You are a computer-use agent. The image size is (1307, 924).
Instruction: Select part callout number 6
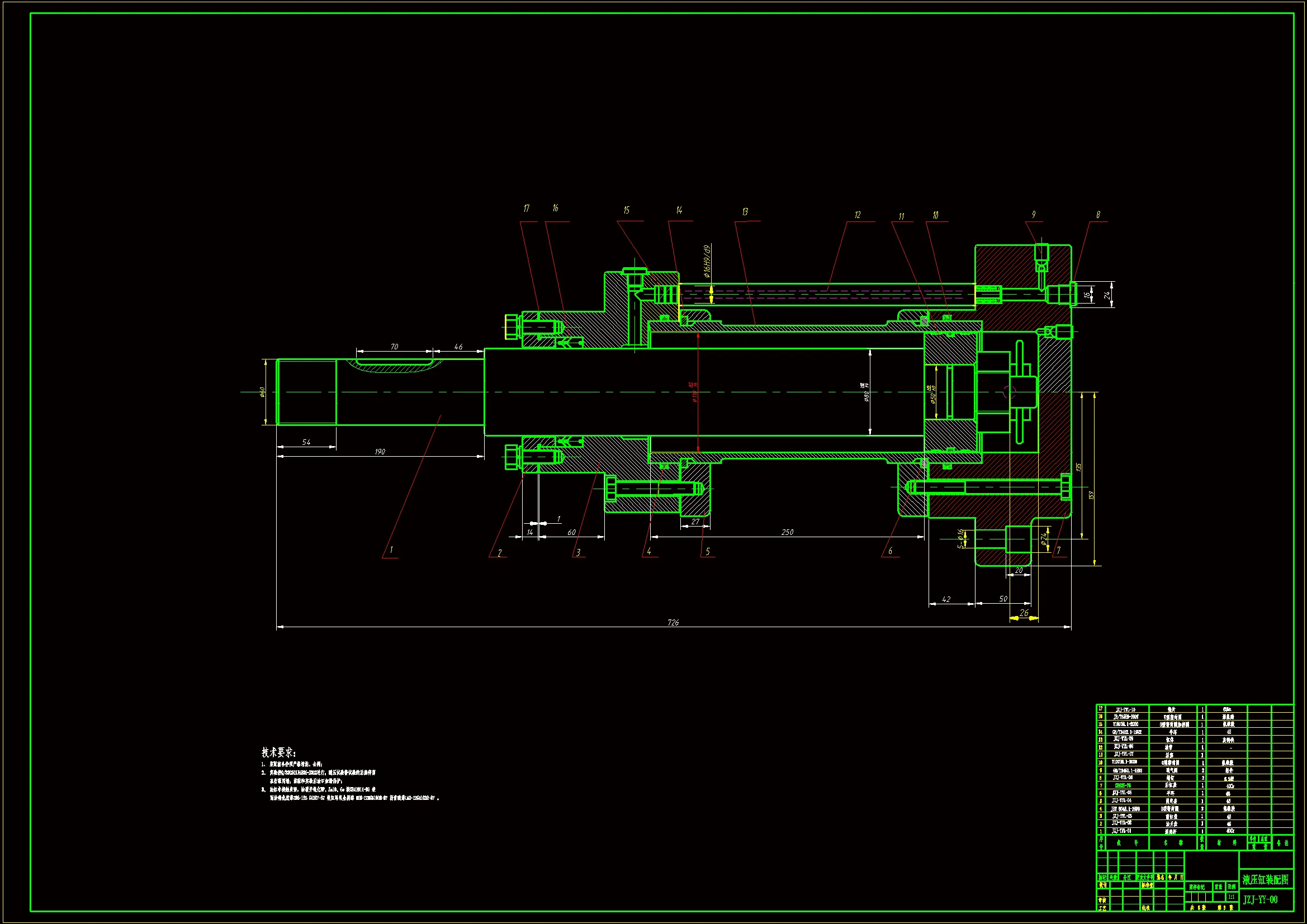point(891,551)
